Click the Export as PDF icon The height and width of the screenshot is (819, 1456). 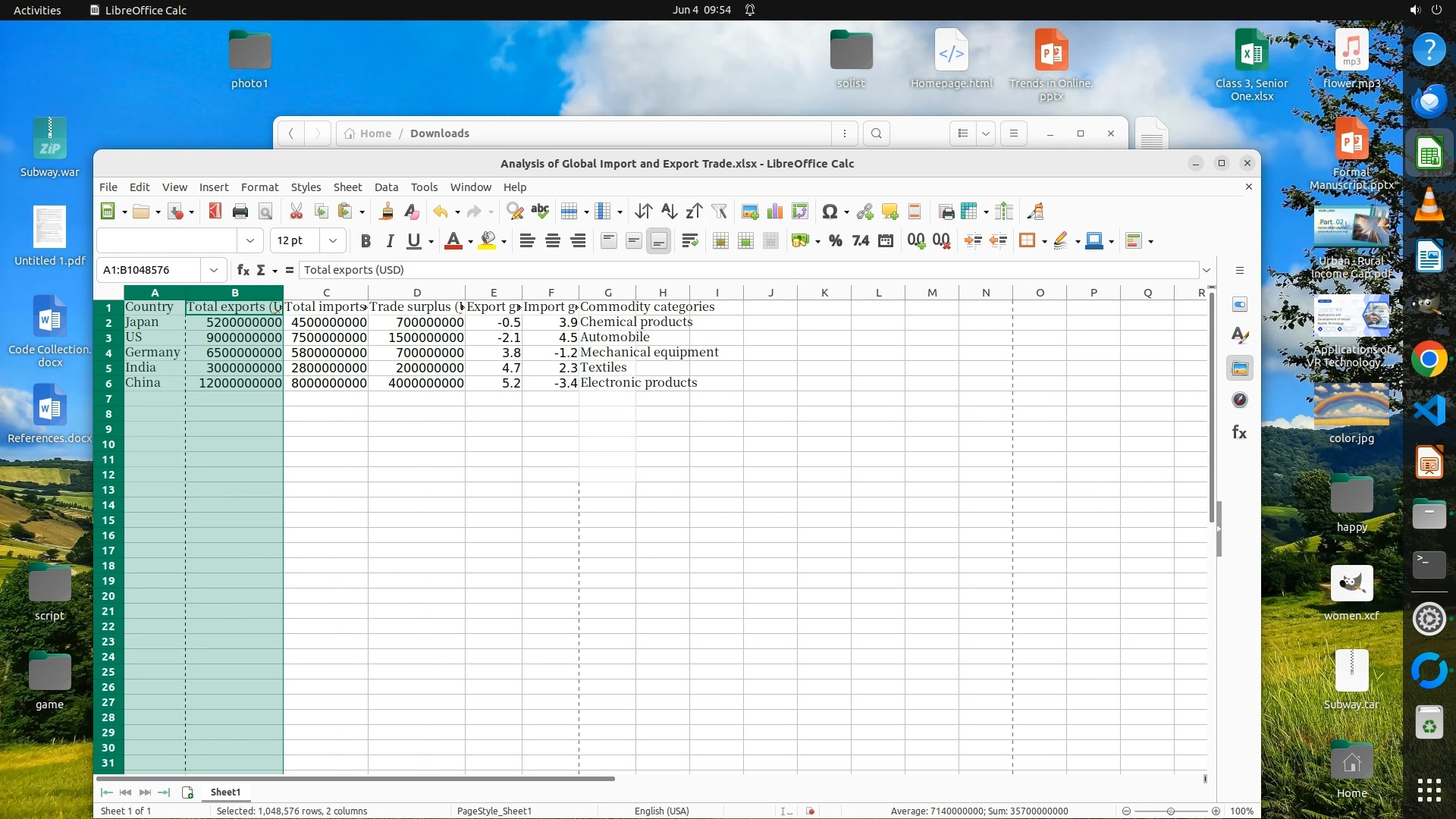(215, 212)
